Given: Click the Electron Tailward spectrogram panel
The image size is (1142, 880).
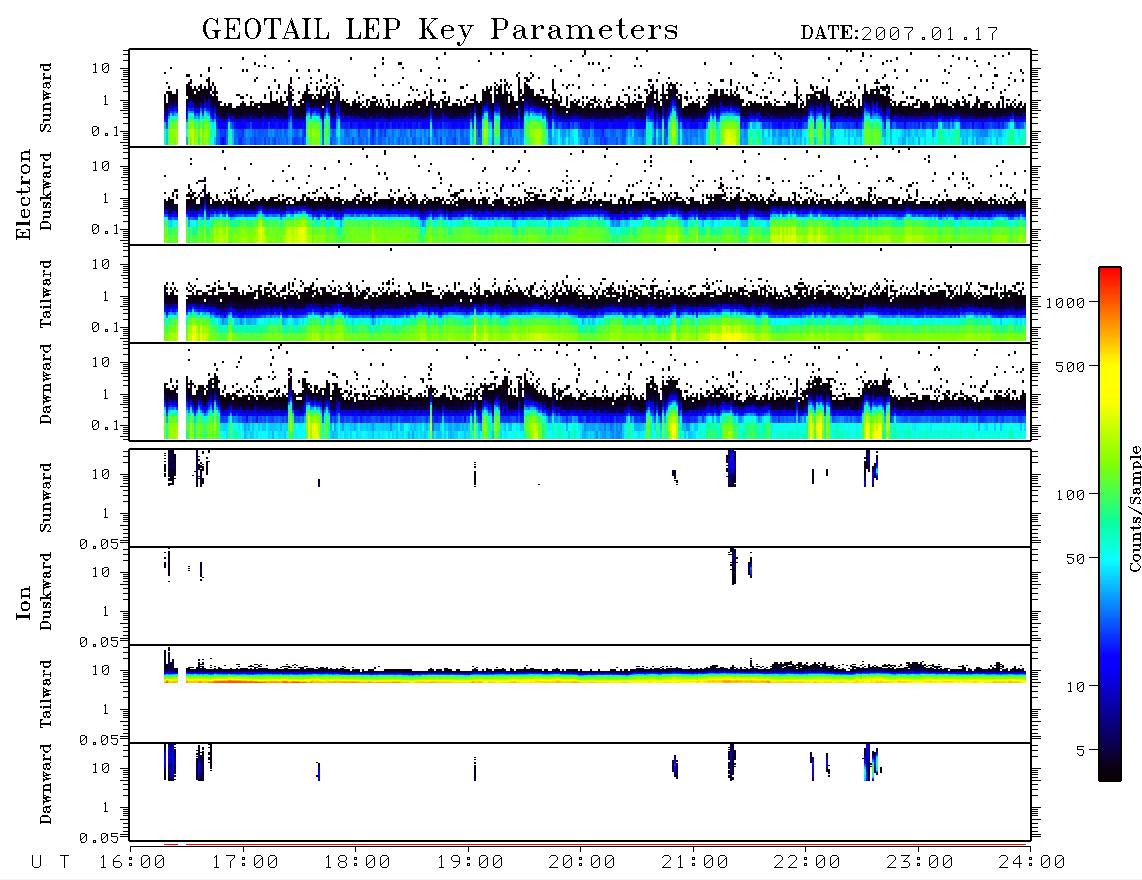Looking at the screenshot, I should tap(580, 294).
